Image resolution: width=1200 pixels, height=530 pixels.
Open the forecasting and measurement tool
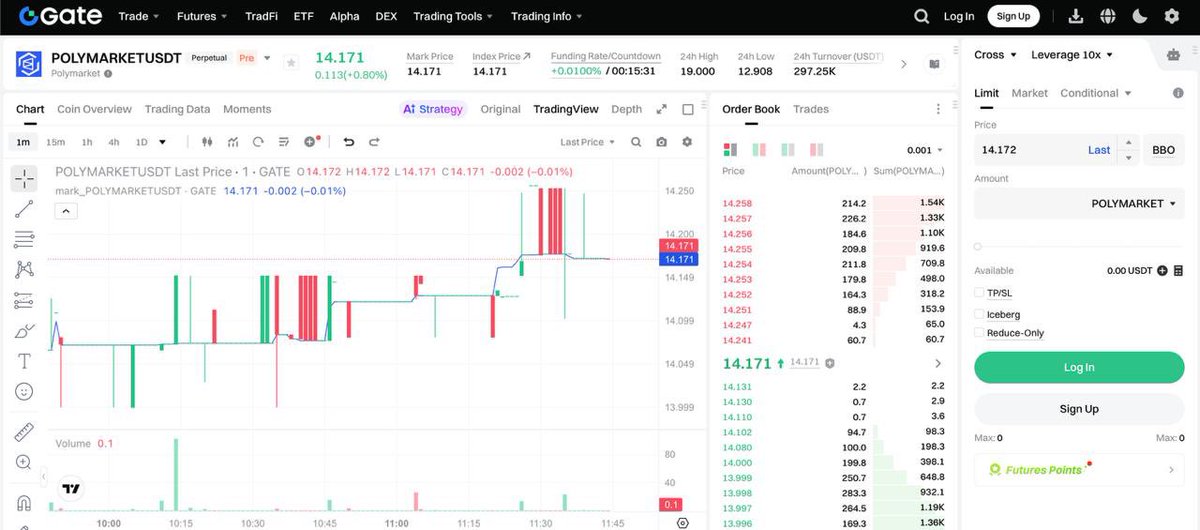24,300
